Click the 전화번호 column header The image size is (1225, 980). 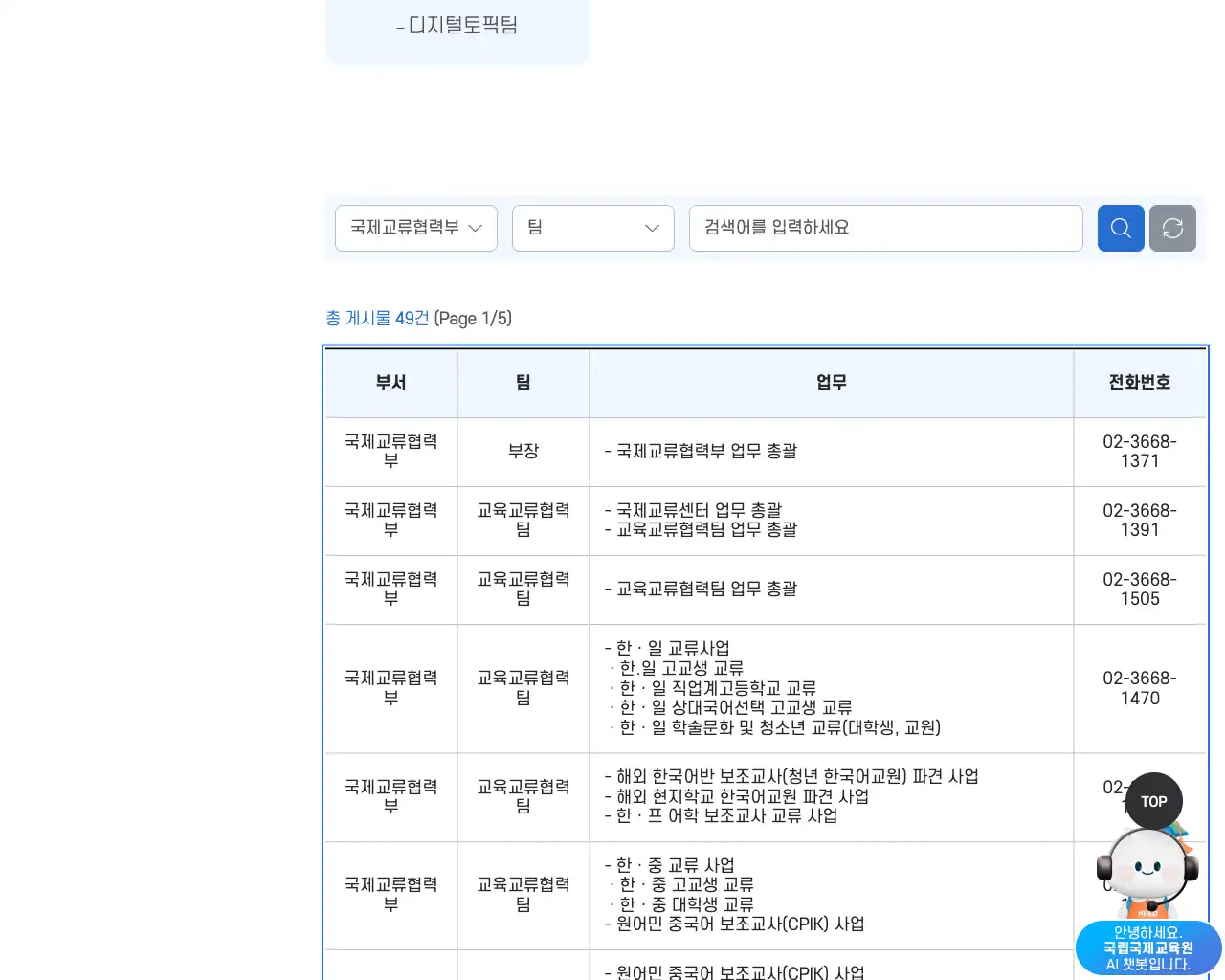[x=1140, y=383]
